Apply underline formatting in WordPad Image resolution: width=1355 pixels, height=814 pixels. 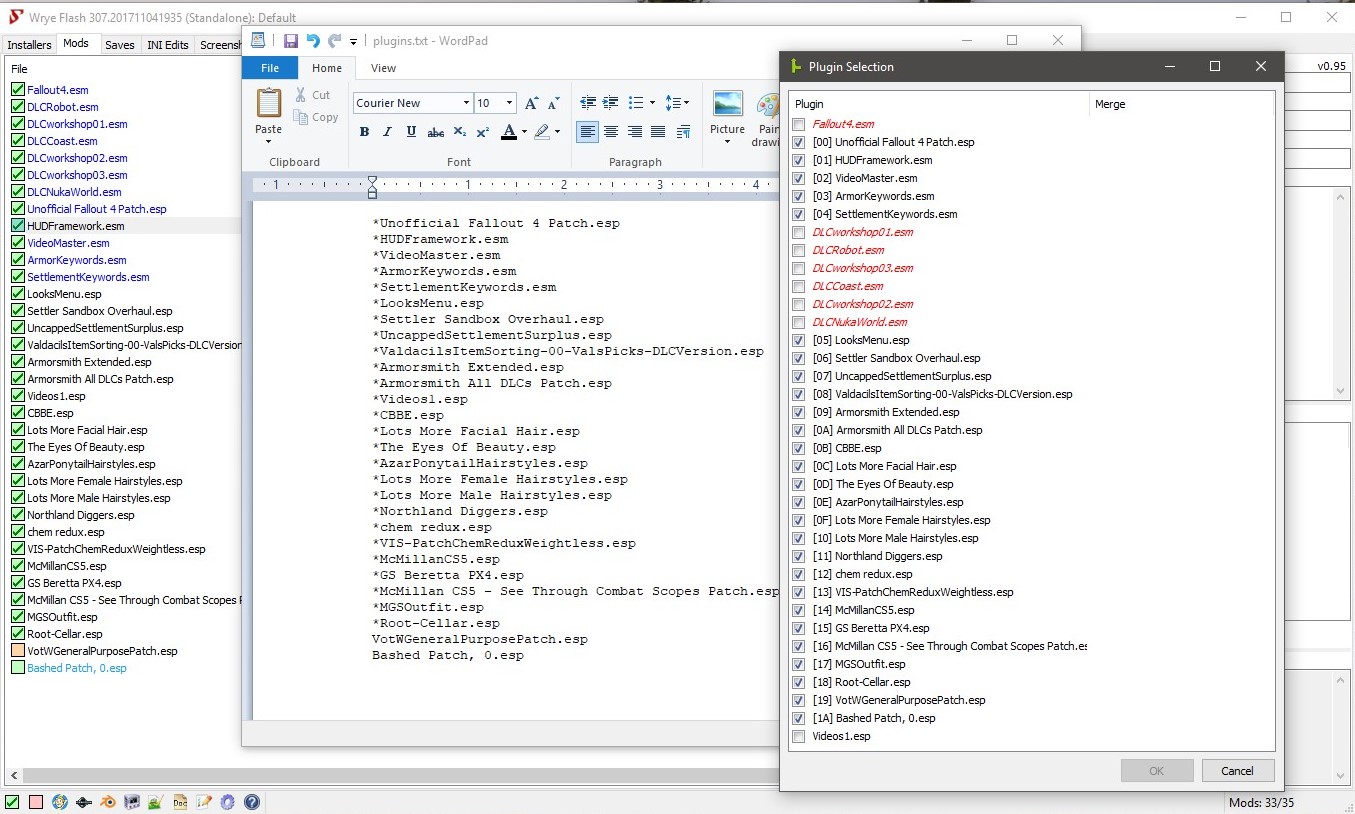pyautogui.click(x=411, y=132)
